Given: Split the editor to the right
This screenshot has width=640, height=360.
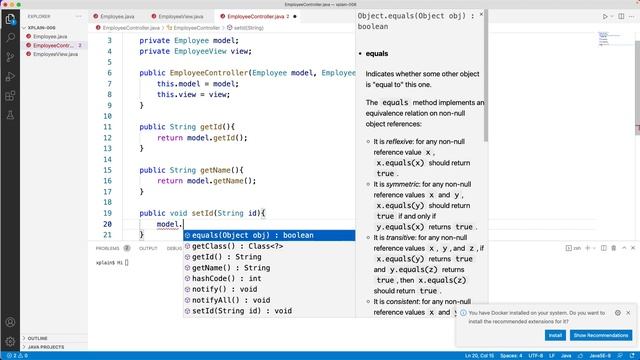Looking at the screenshot, I should pyautogui.click(x=621, y=16).
